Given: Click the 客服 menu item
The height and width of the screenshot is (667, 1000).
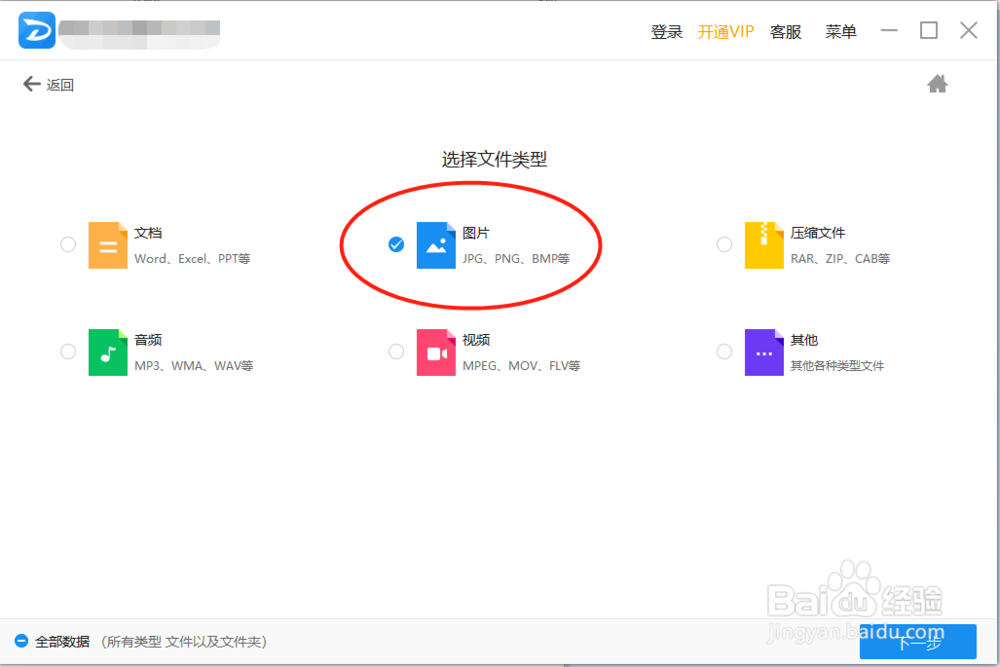Looking at the screenshot, I should tap(786, 31).
